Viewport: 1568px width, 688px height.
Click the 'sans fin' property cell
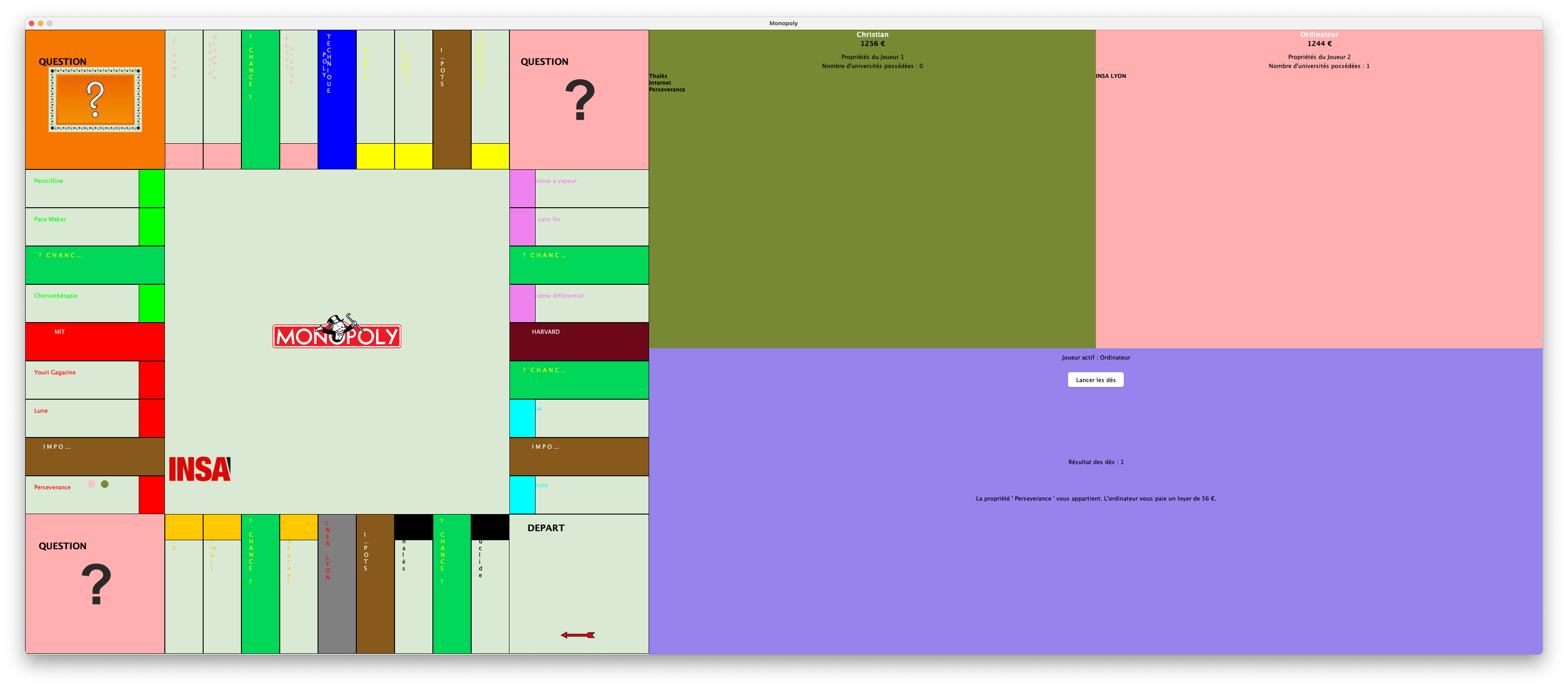(x=579, y=227)
